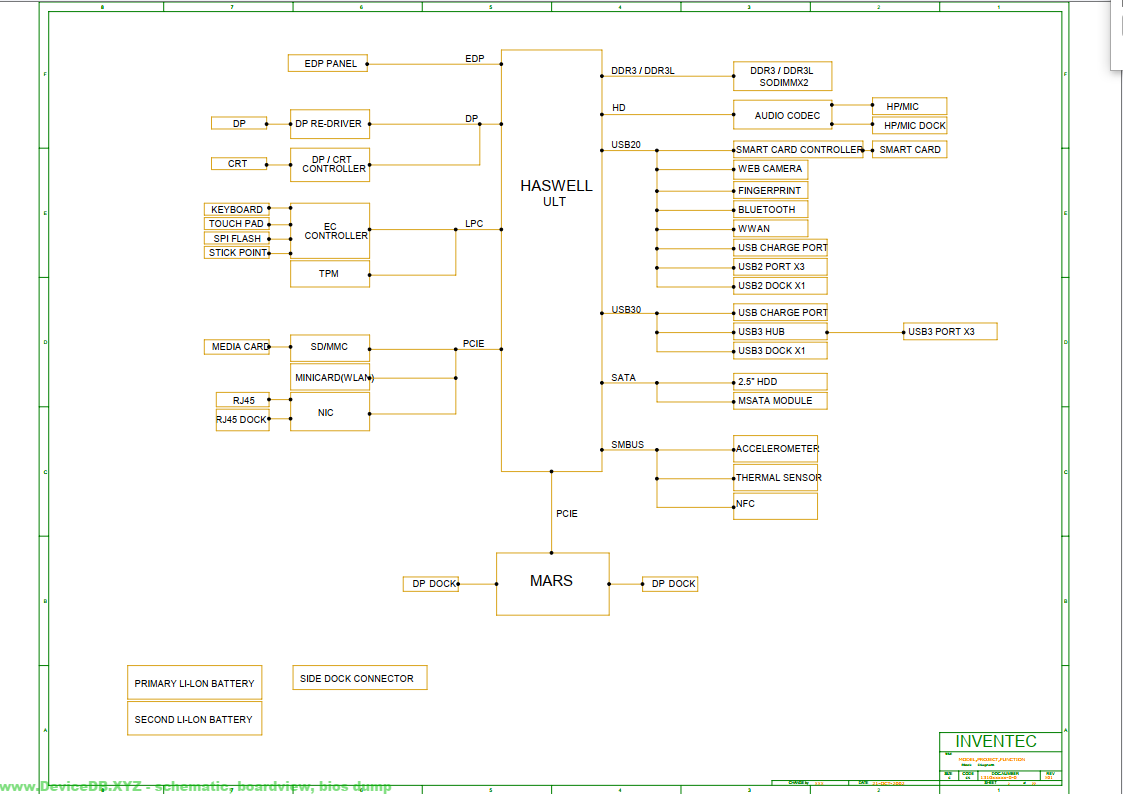Click the EDP PANEL box
The image size is (1123, 794).
coord(328,63)
